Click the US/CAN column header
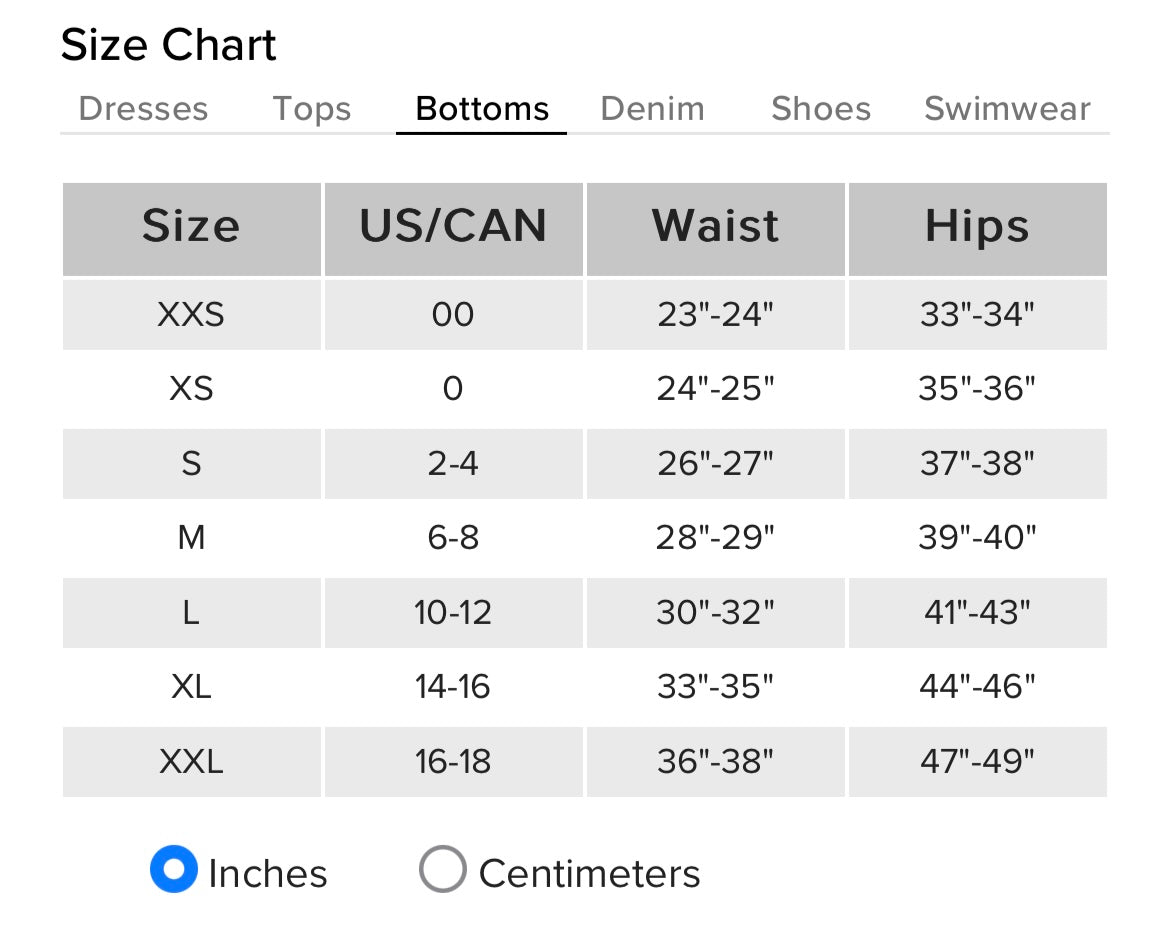 pos(453,227)
